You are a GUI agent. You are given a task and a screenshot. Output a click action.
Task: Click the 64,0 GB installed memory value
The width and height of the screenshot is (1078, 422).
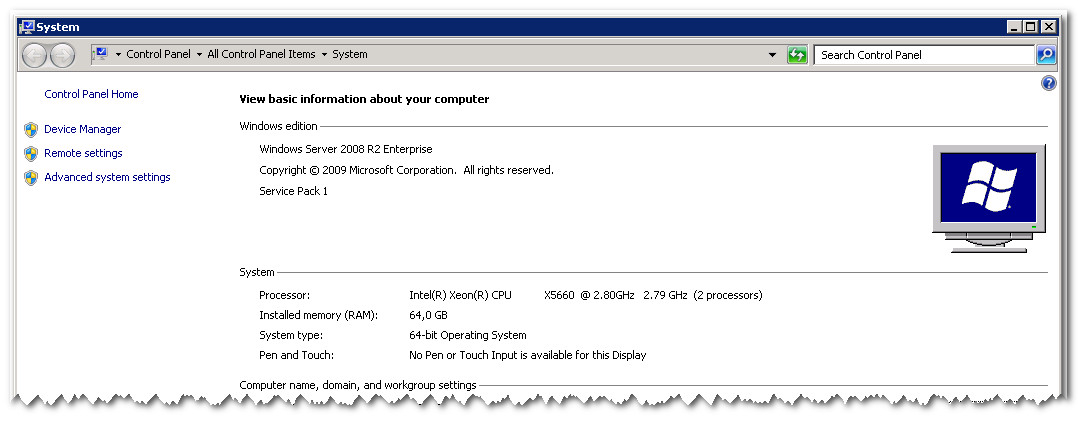428,315
